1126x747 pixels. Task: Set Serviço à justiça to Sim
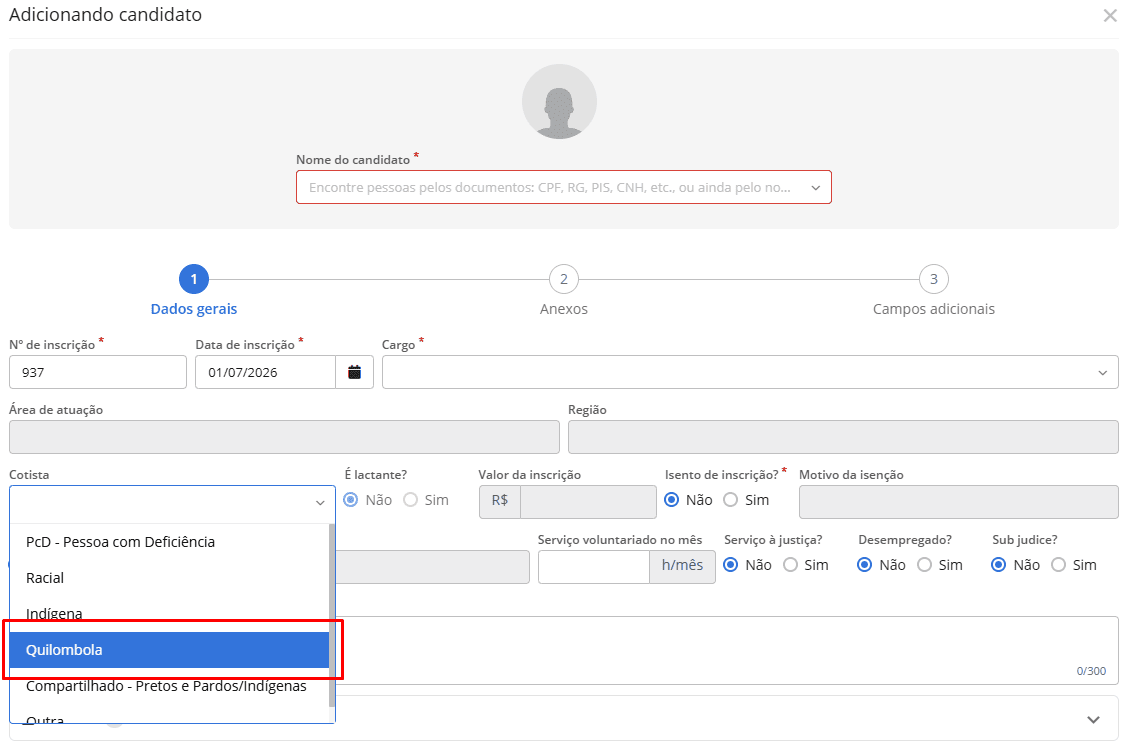[x=791, y=565]
